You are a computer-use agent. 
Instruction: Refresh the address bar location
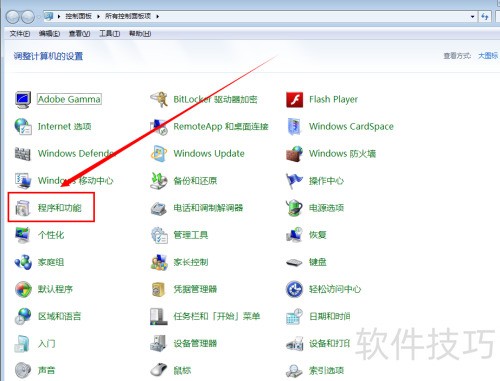click(x=485, y=16)
